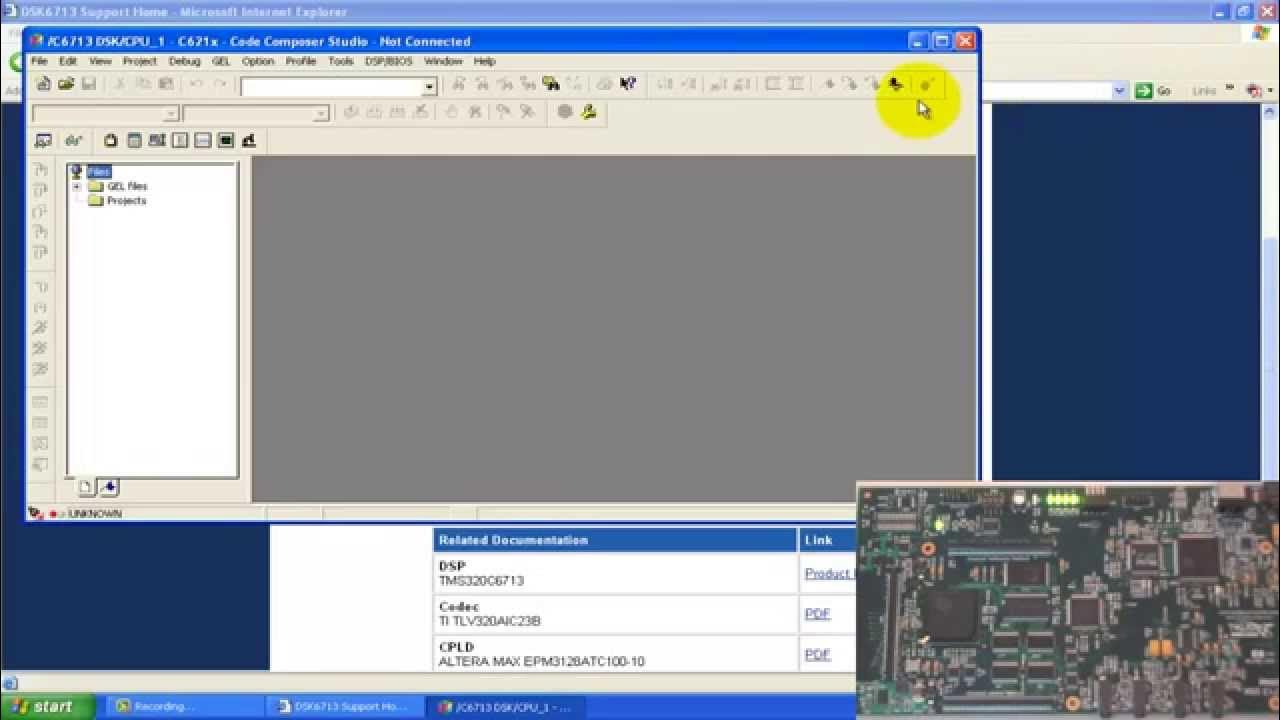Open the Debug menu
The image size is (1280, 720).
184,61
